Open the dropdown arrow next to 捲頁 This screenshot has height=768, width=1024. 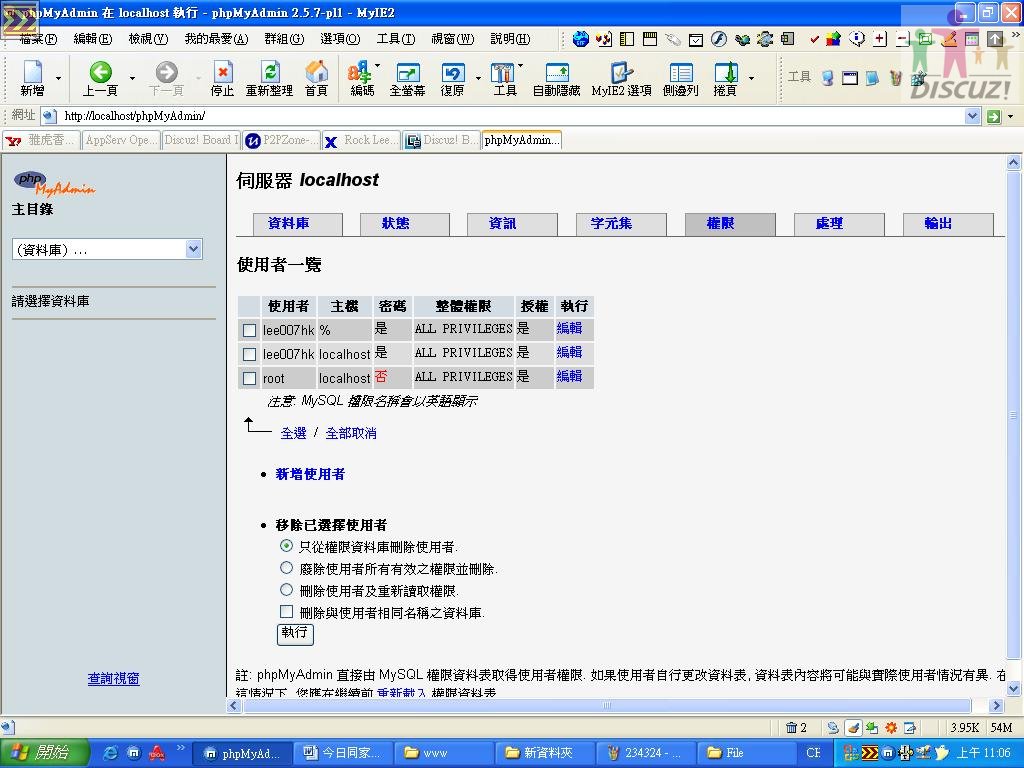tap(751, 78)
